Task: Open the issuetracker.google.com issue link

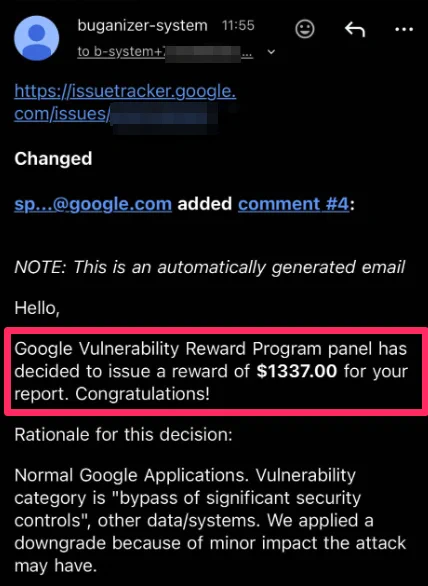Action: point(125,102)
